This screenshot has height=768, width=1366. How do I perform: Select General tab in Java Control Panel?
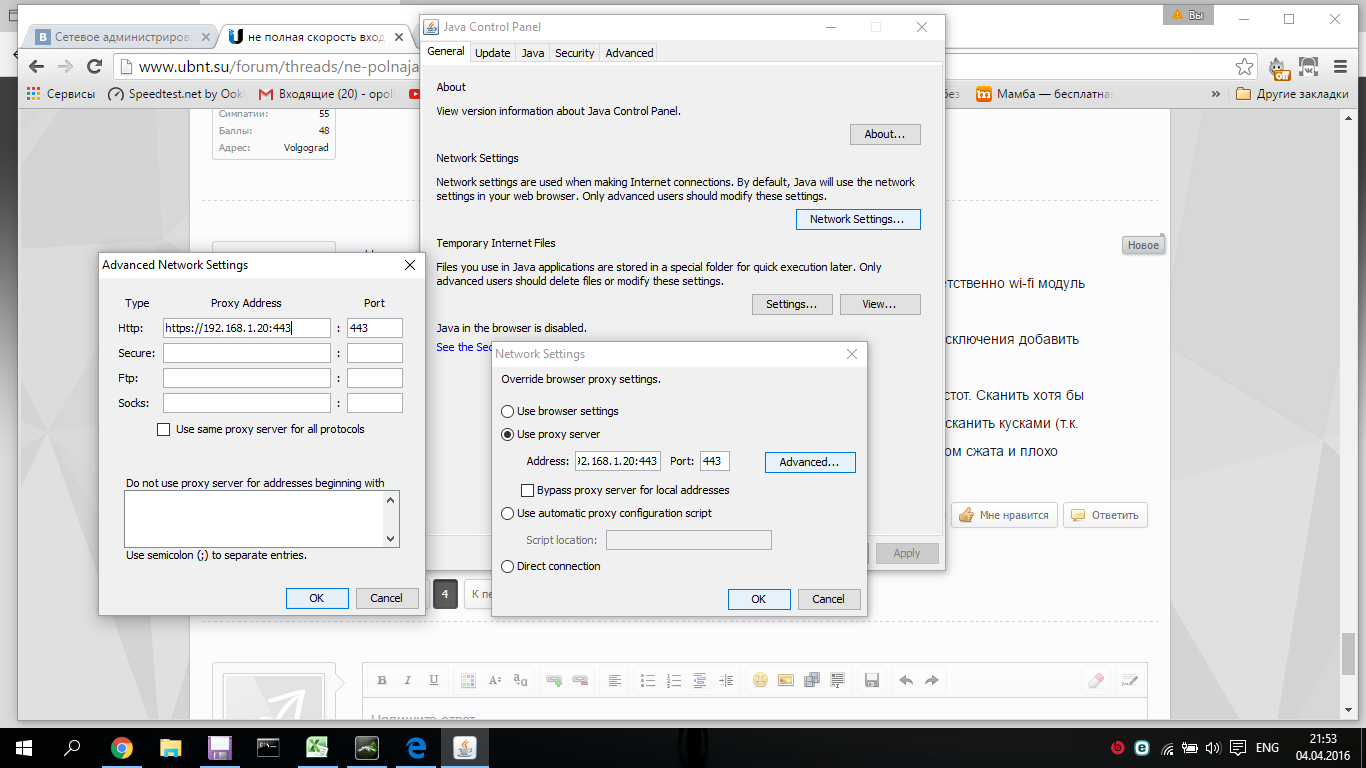(446, 51)
